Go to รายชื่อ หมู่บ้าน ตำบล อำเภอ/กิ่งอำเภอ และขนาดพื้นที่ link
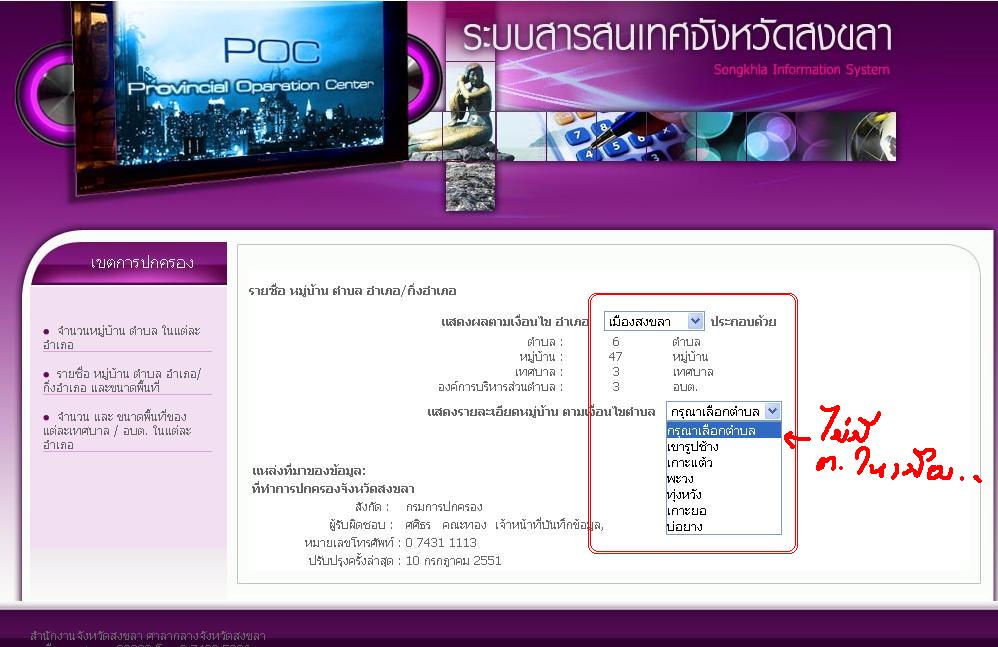998x647 pixels. [122, 380]
